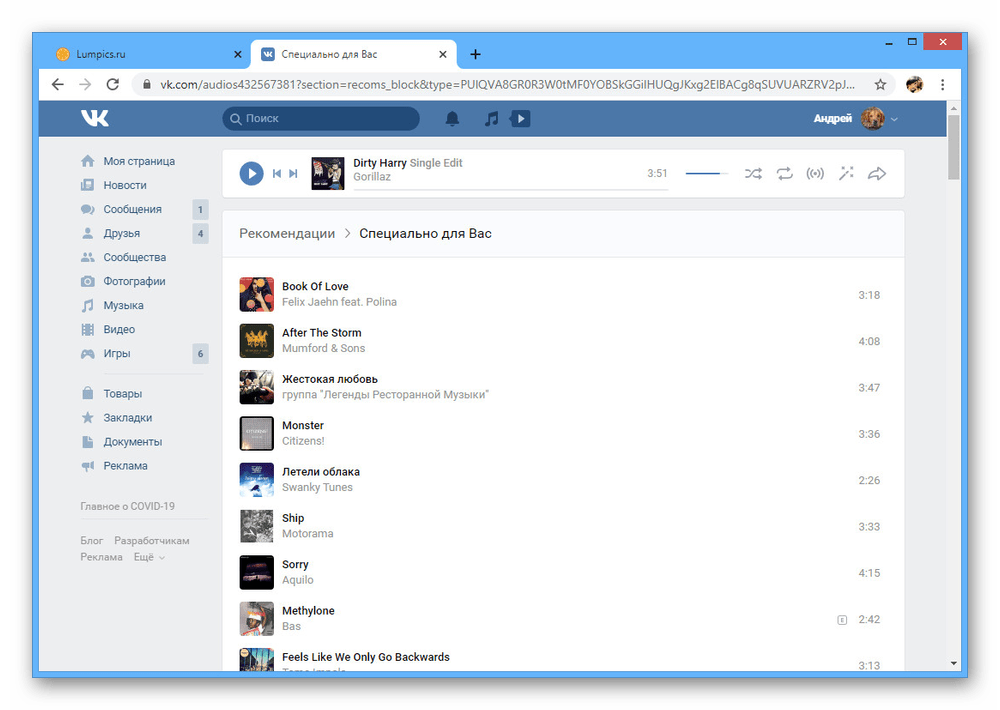Viewport: 1000px width, 710px height.
Task: Adjust the volume slider
Action: (x=707, y=174)
